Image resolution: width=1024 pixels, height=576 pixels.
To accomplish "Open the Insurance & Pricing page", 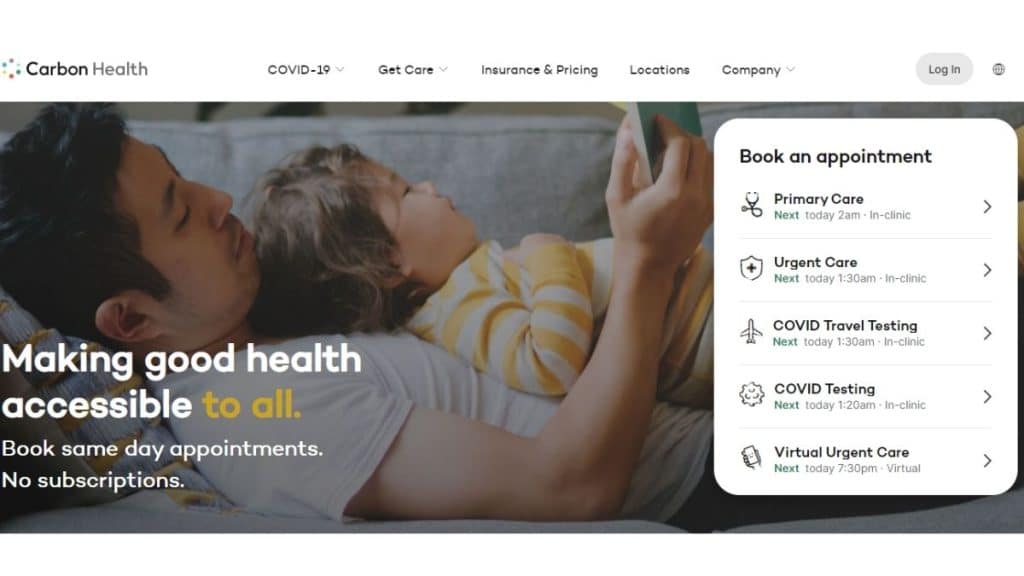I will 539,70.
